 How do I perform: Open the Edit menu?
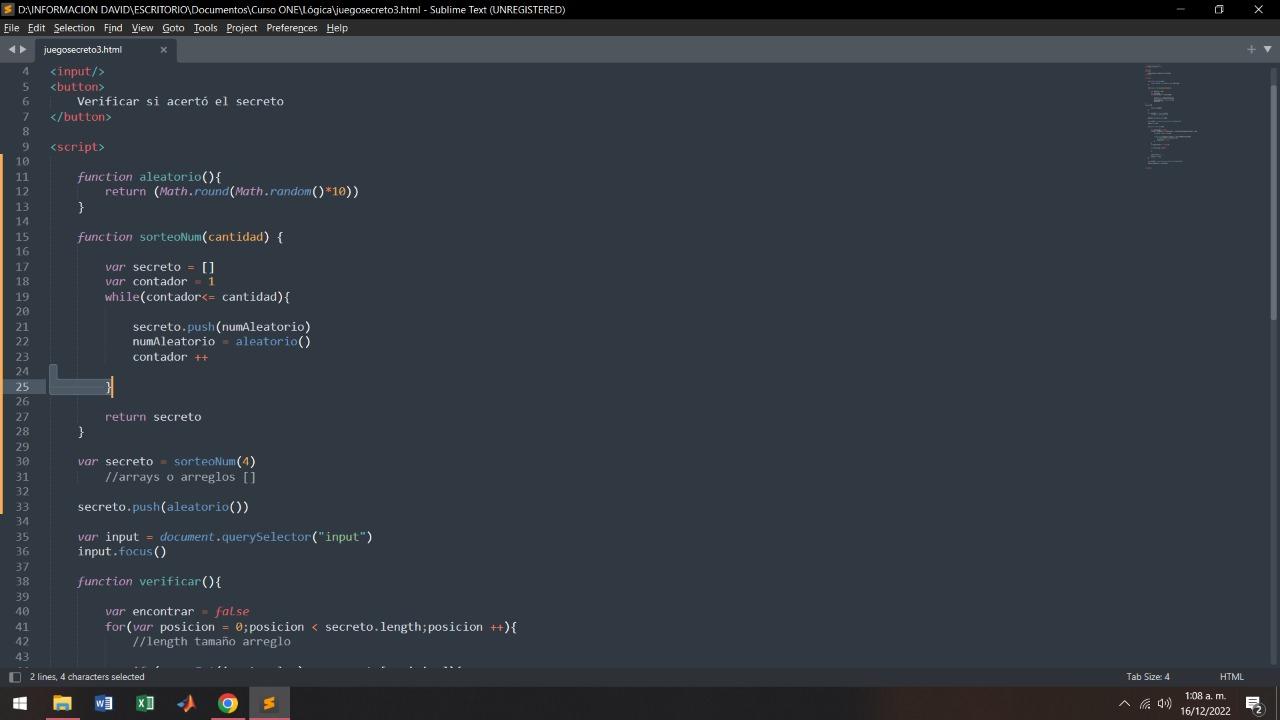tap(36, 28)
